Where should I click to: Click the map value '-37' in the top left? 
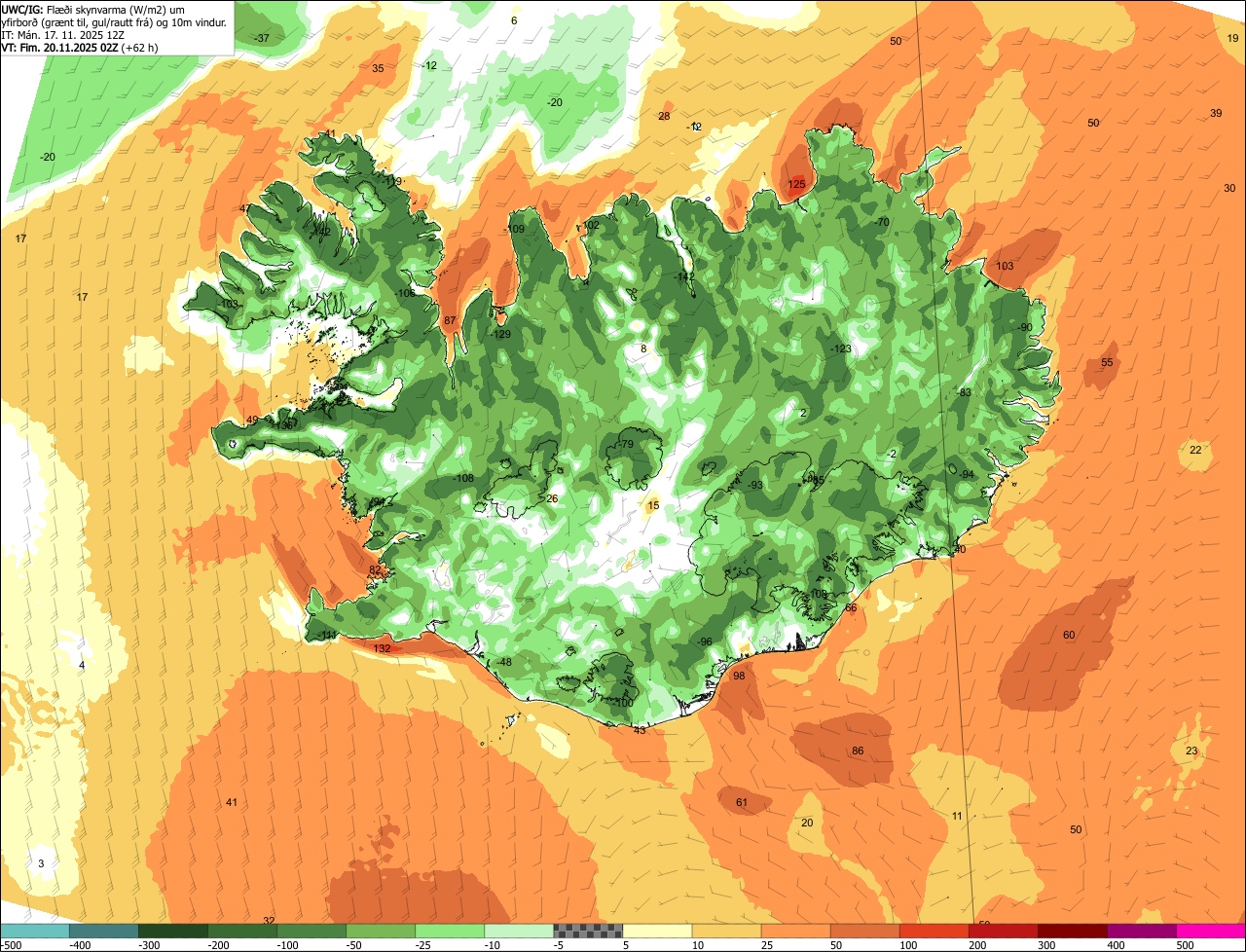click(x=261, y=38)
